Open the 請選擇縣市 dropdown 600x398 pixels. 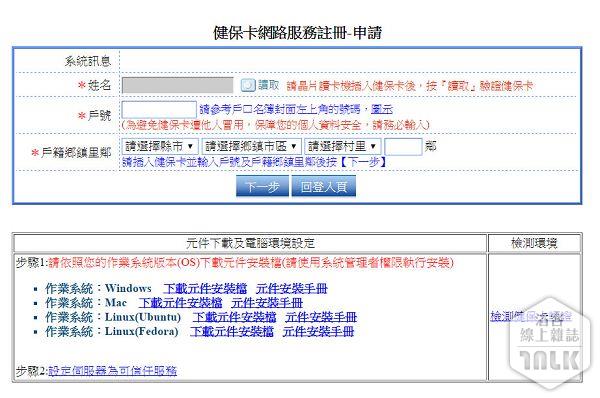pyautogui.click(x=160, y=146)
